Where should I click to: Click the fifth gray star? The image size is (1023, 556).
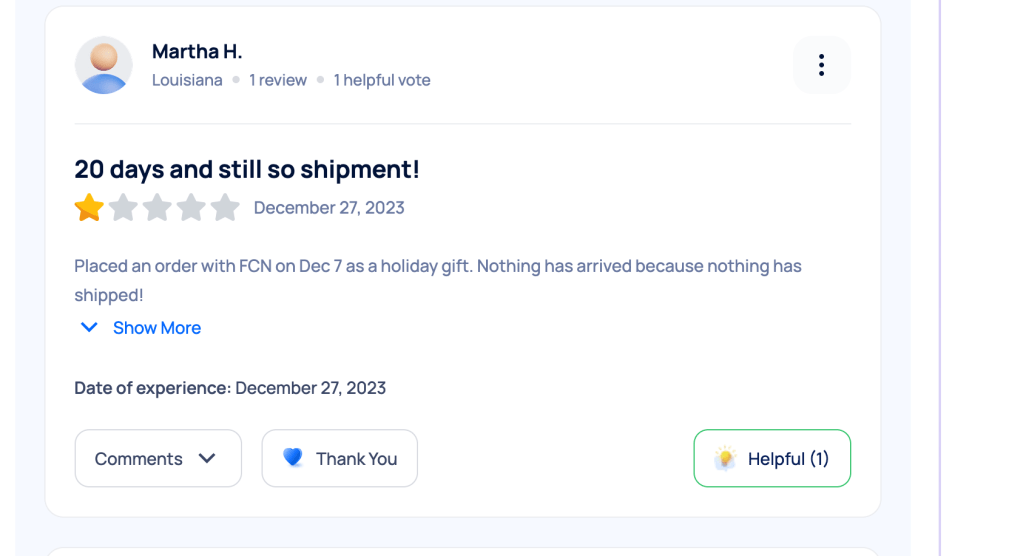pyautogui.click(x=225, y=208)
